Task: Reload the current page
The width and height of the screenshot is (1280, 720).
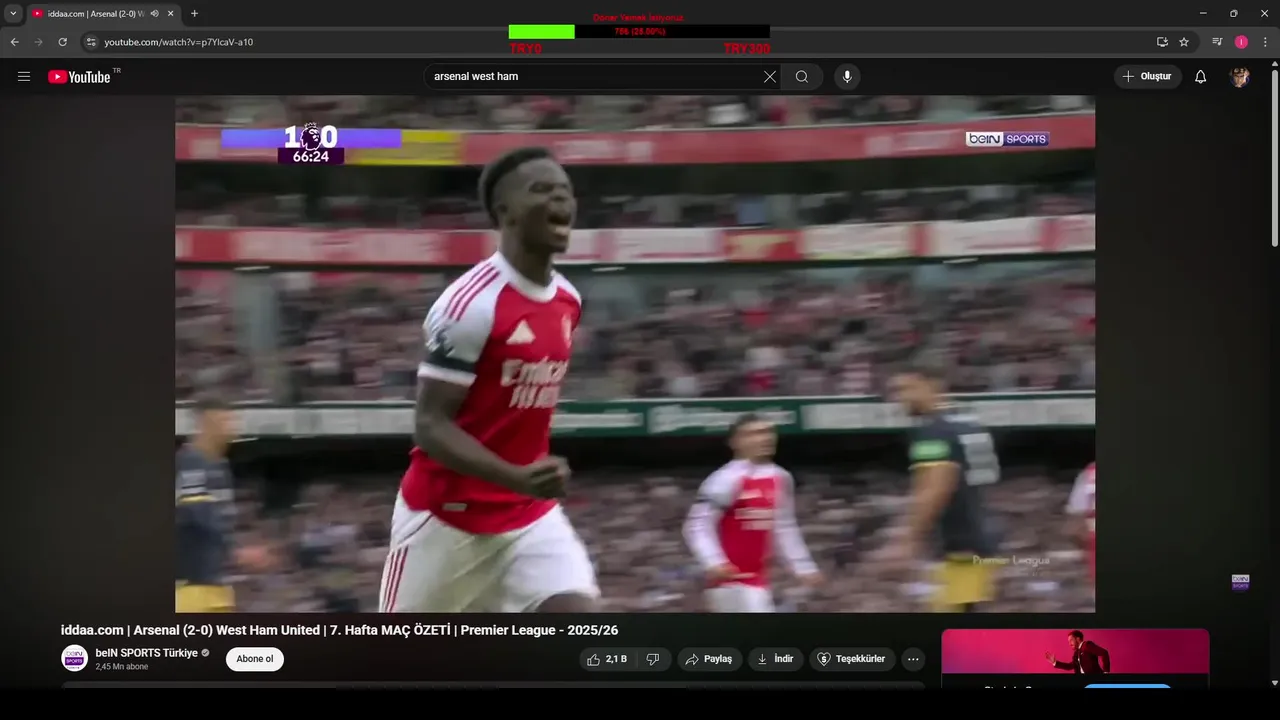Action: [62, 42]
